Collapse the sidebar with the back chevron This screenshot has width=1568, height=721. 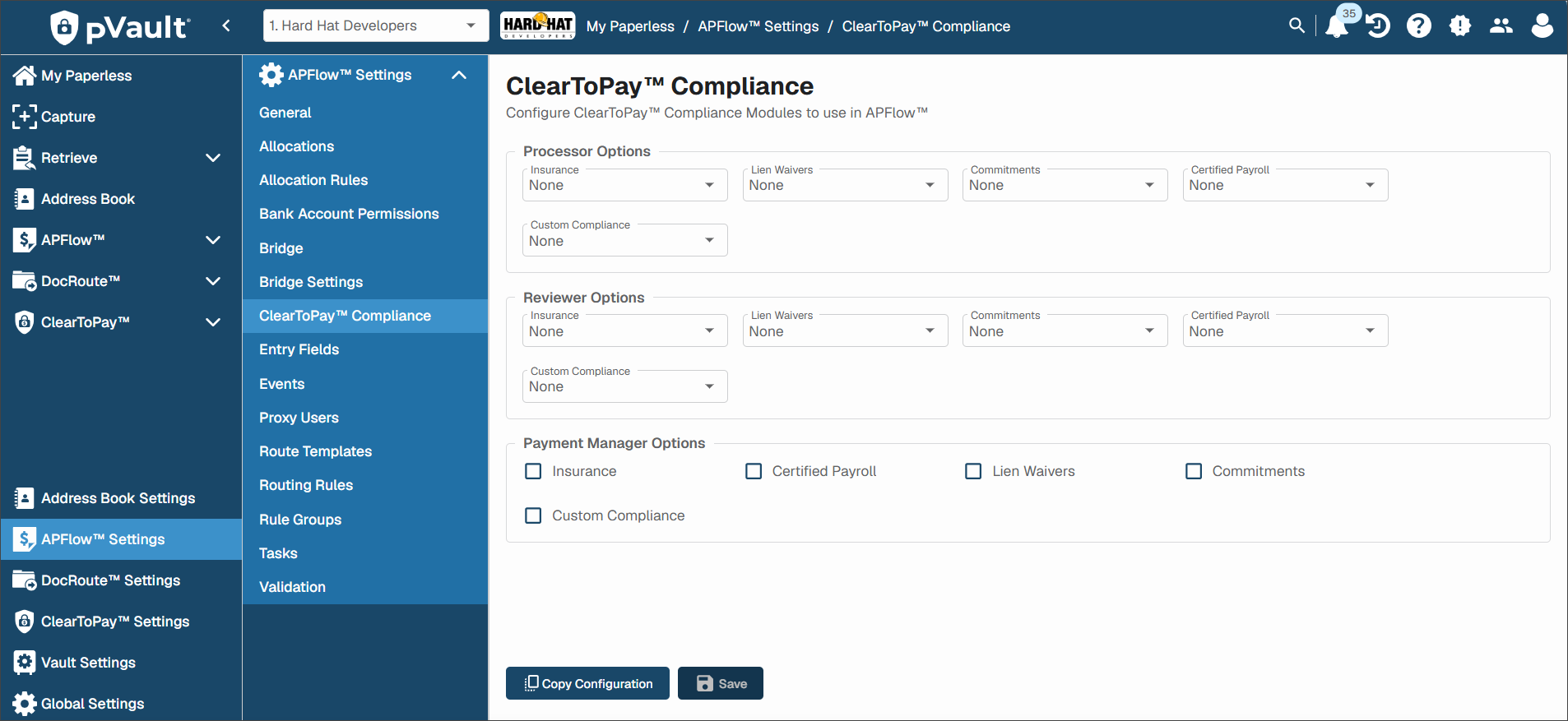tap(226, 25)
